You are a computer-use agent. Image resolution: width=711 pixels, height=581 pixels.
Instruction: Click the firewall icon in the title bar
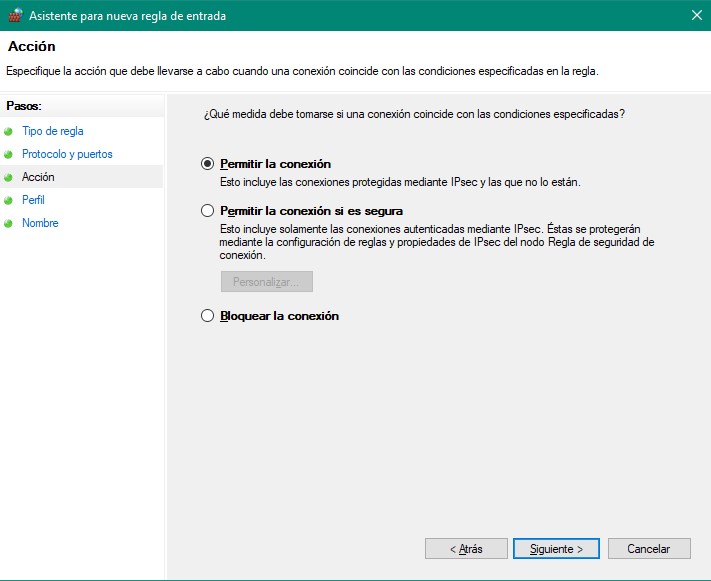[14, 15]
